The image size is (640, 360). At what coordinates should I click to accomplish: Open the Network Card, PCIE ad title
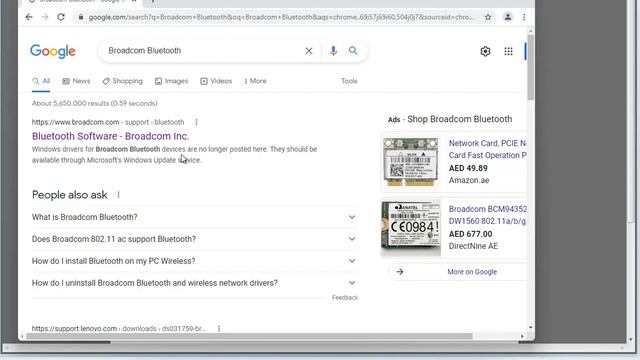[487, 149]
